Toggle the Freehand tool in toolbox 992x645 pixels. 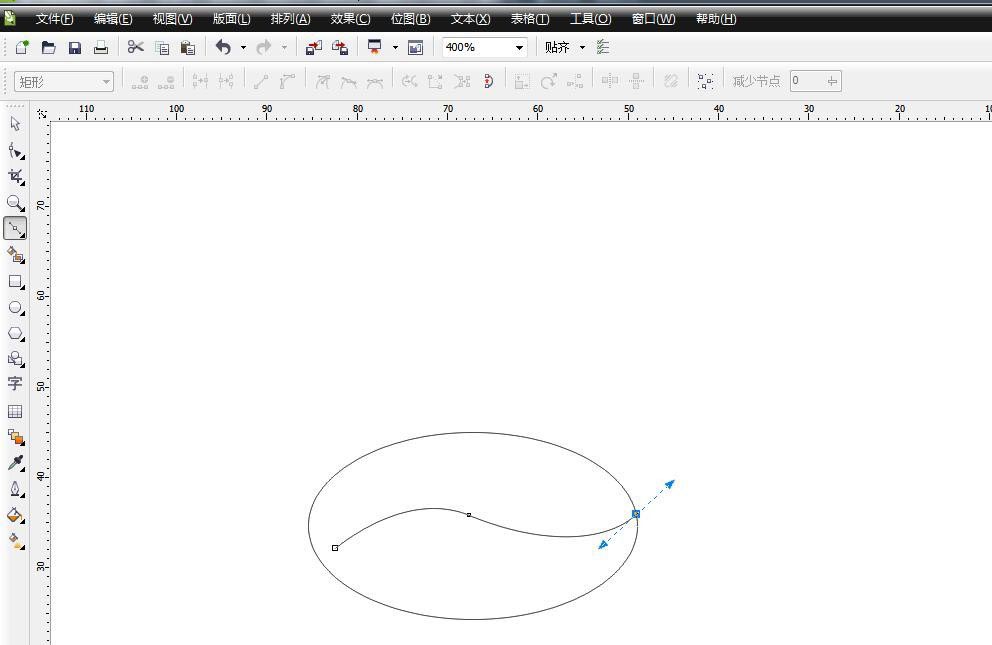[x=15, y=229]
